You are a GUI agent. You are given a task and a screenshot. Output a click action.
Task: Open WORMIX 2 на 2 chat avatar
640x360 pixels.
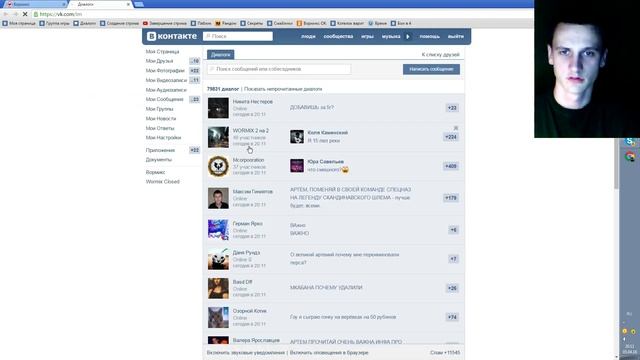[x=218, y=137]
